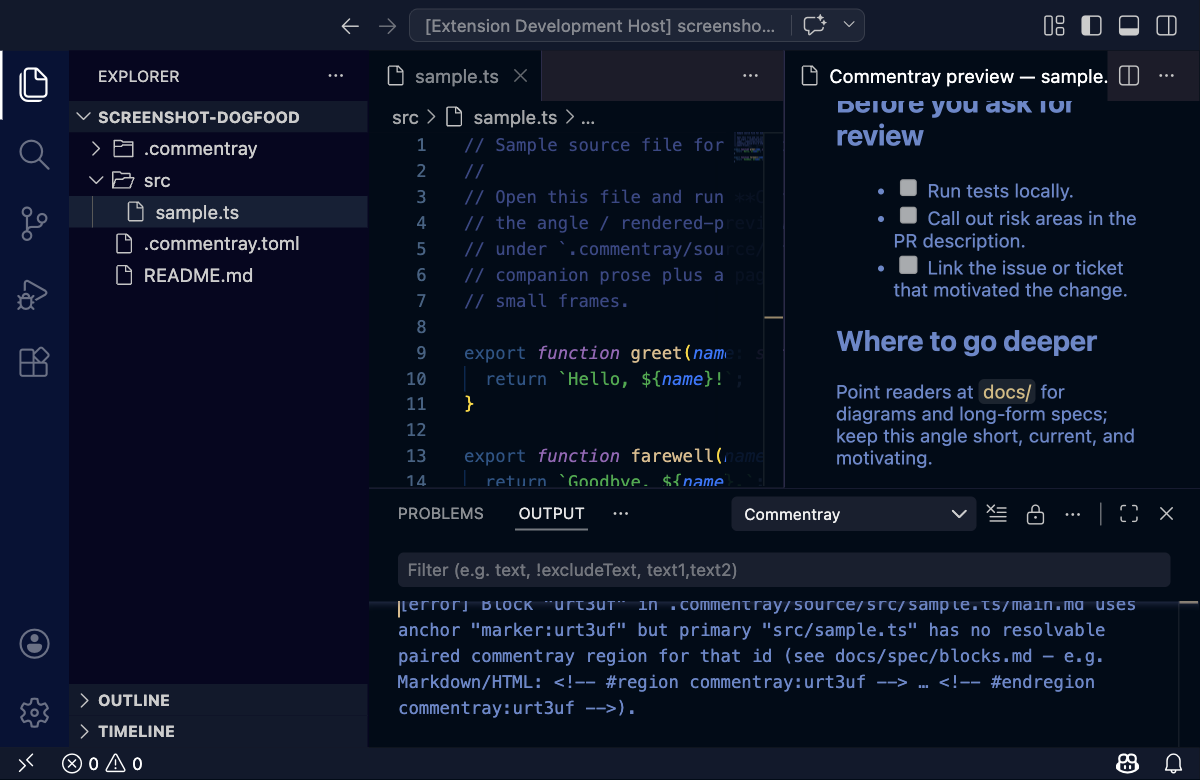Viewport: 1200px width, 780px height.
Task: Click the 'Where to go deeper' heading
Action: [x=966, y=342]
